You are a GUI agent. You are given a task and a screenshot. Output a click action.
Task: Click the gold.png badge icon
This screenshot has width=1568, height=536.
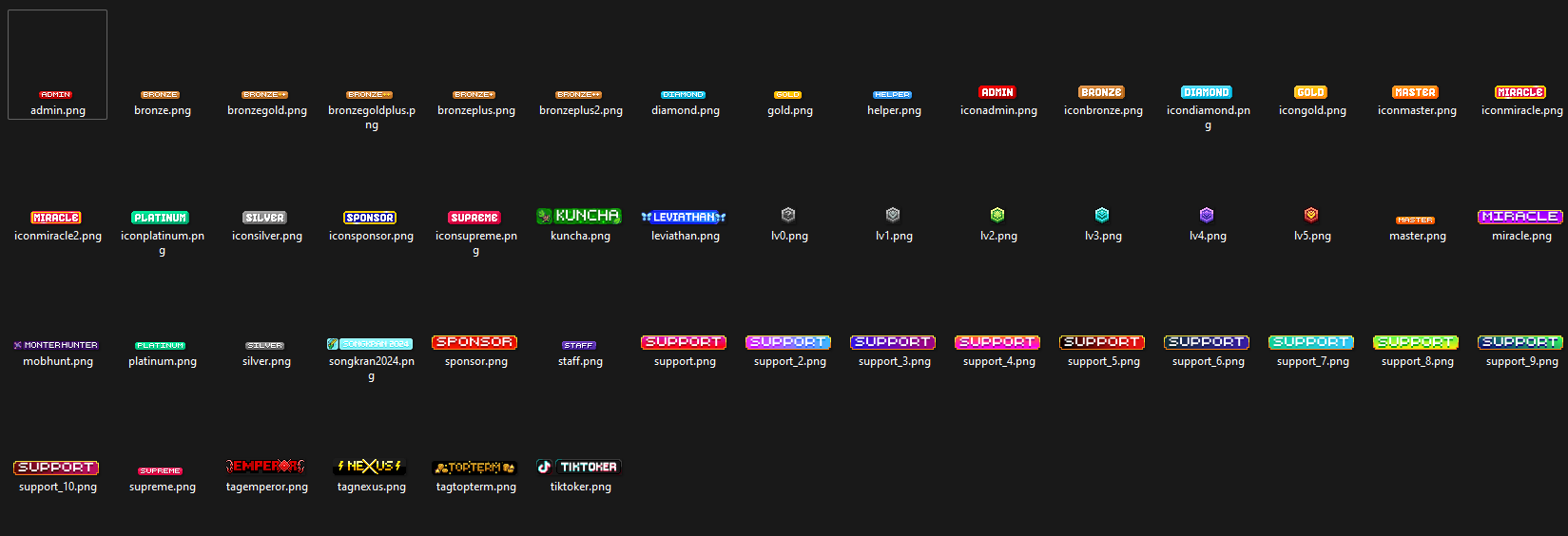click(788, 95)
